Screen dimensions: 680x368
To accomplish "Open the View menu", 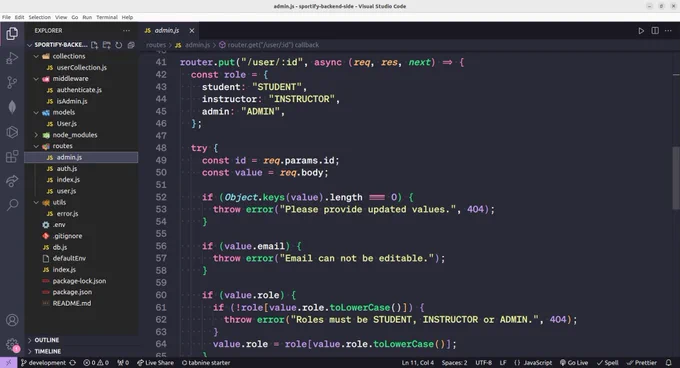I will [x=61, y=17].
